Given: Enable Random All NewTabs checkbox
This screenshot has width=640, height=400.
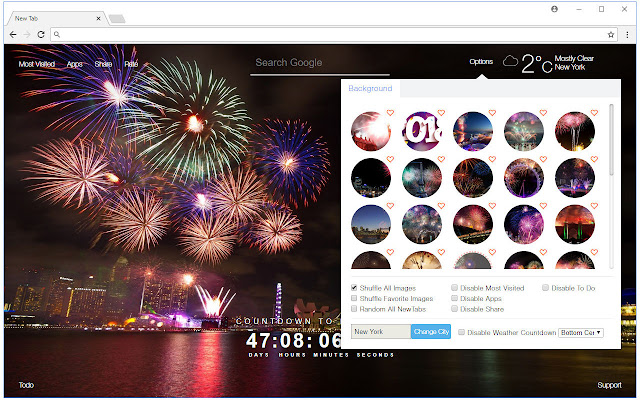Looking at the screenshot, I should (x=354, y=309).
